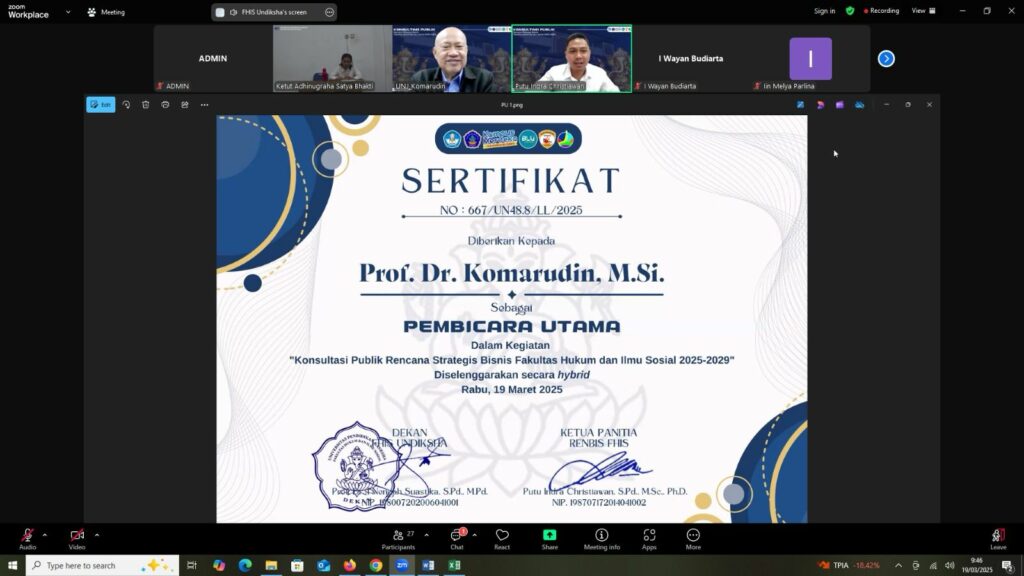The height and width of the screenshot is (576, 1024).
Task: Open the Chat panel
Action: [x=456, y=538]
